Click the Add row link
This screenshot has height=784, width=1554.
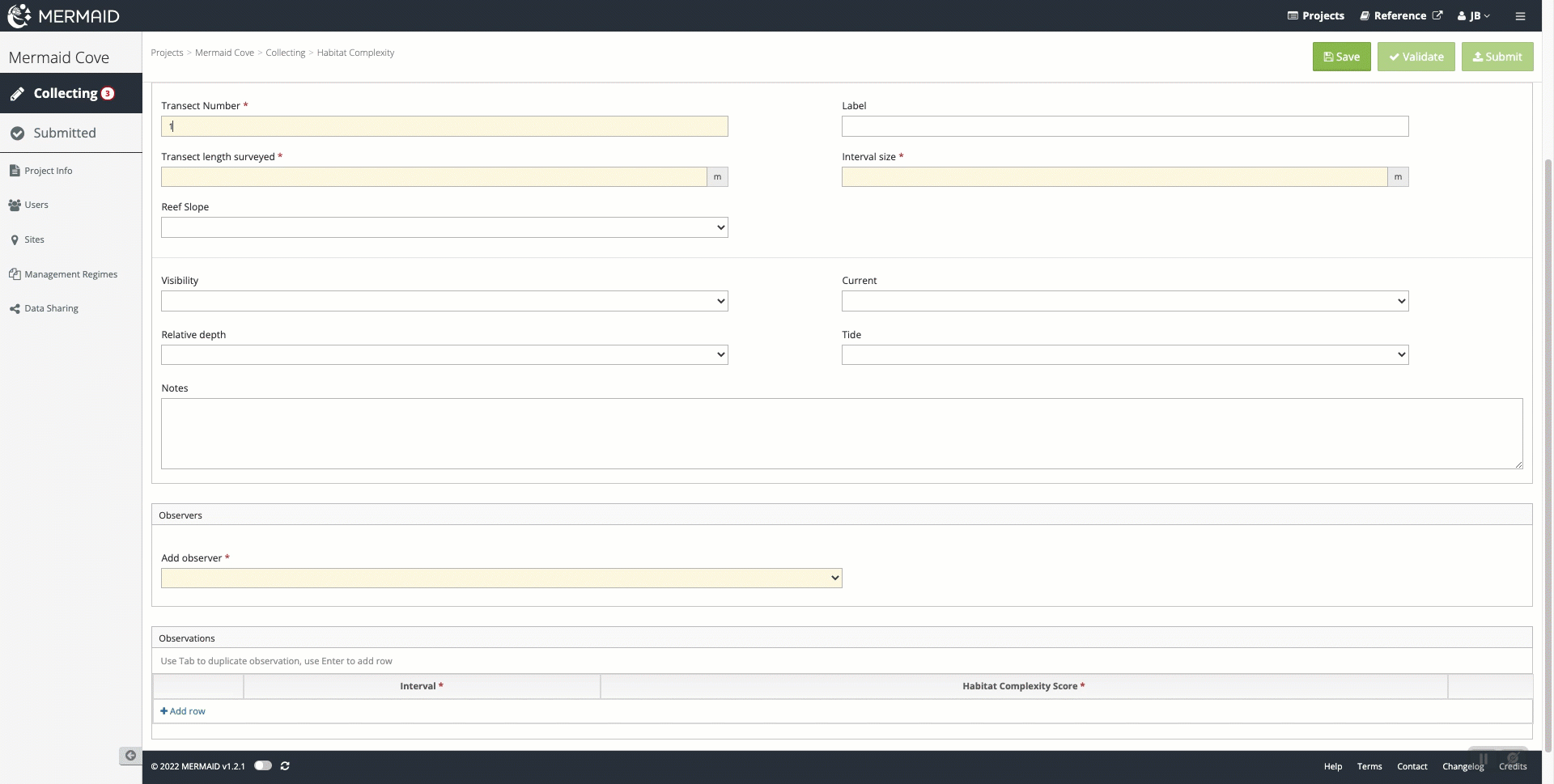click(183, 711)
